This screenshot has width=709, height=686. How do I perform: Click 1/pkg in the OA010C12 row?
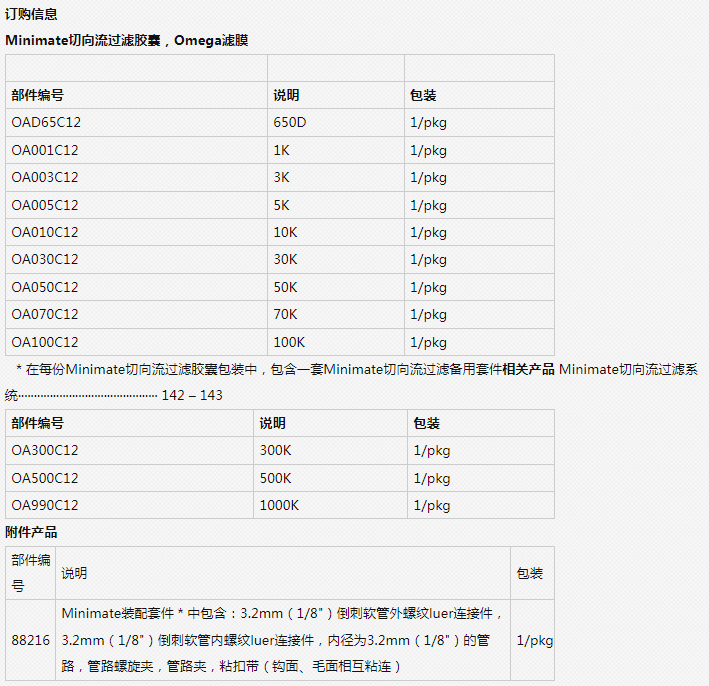pos(428,233)
